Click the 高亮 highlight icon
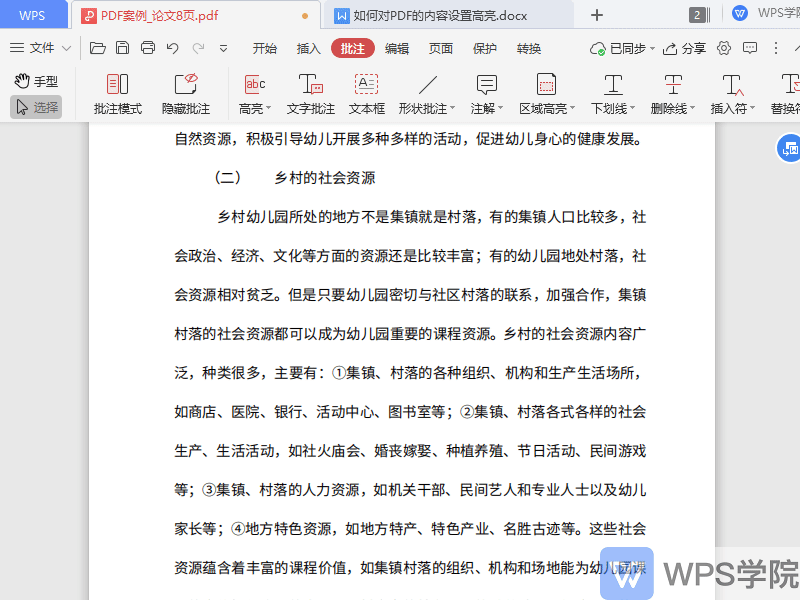This screenshot has width=800, height=600. [x=255, y=84]
